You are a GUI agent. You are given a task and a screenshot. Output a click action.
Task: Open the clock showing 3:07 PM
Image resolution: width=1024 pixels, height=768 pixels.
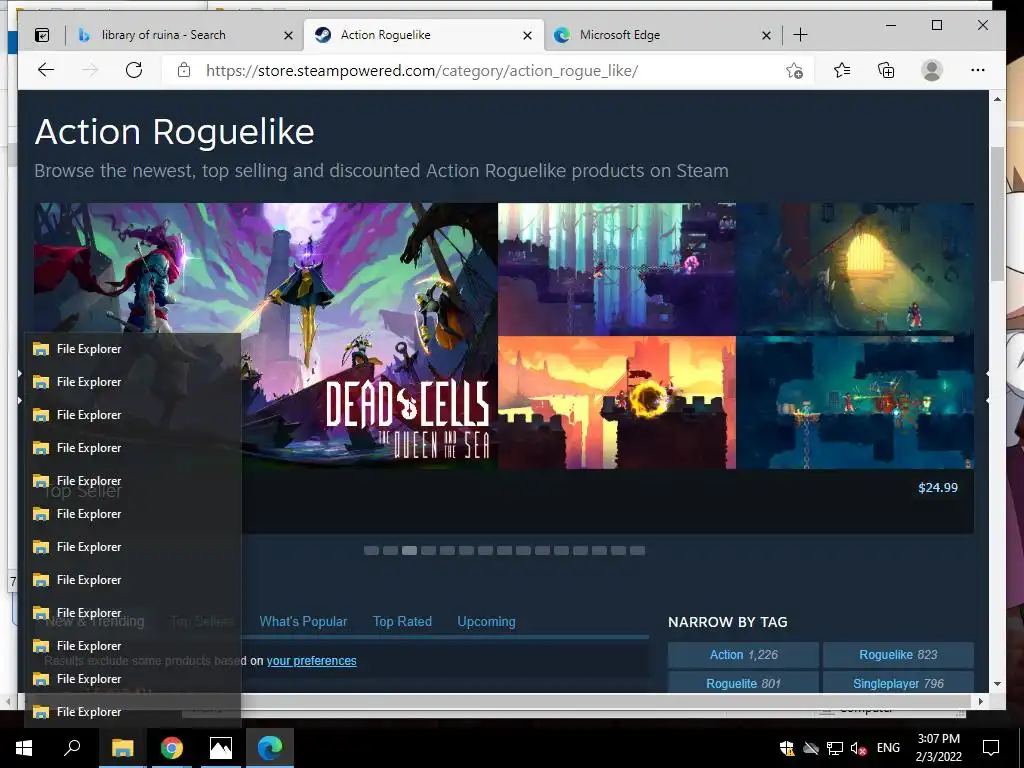[x=938, y=748]
